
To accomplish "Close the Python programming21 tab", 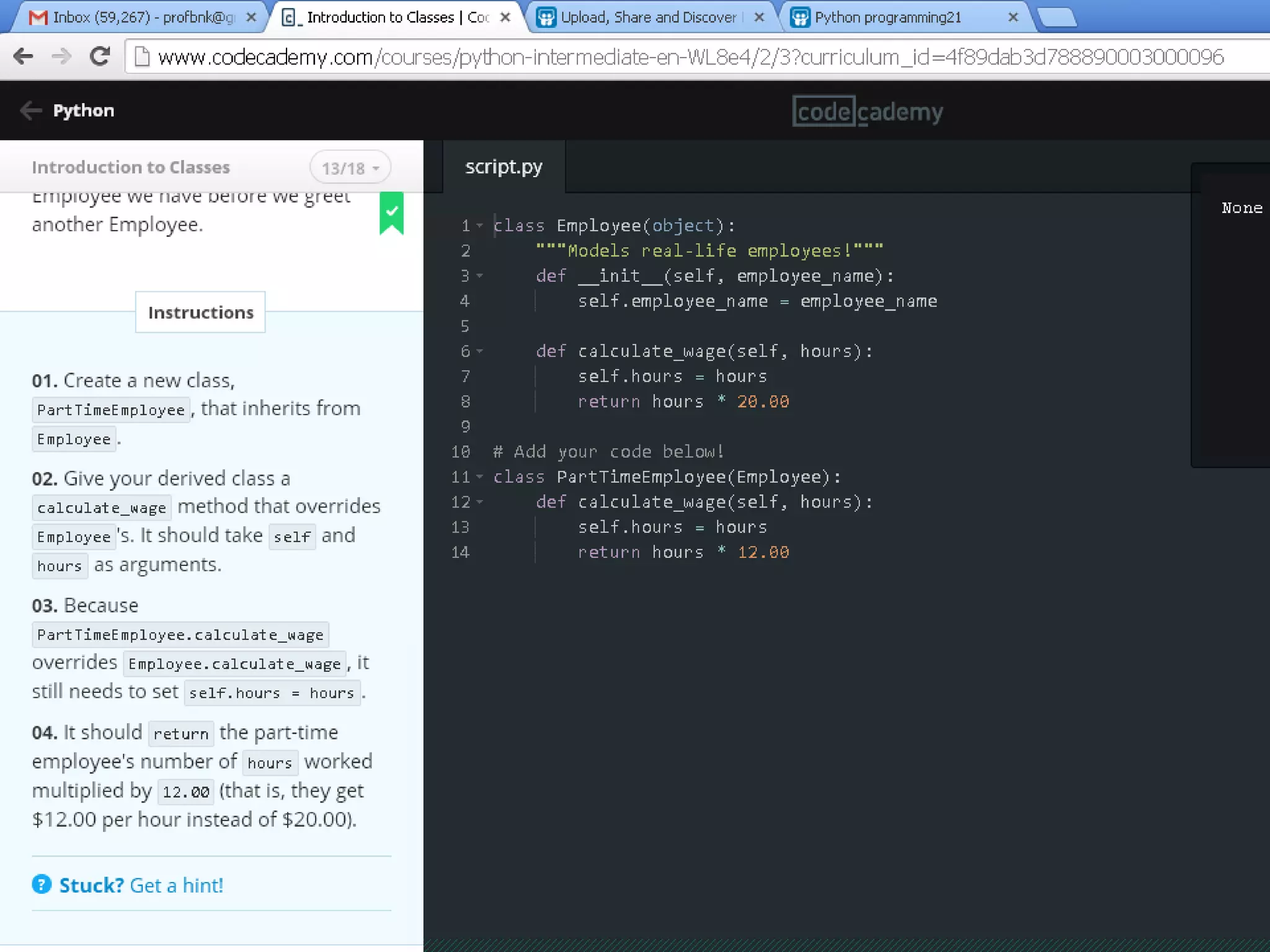I will (1013, 17).
